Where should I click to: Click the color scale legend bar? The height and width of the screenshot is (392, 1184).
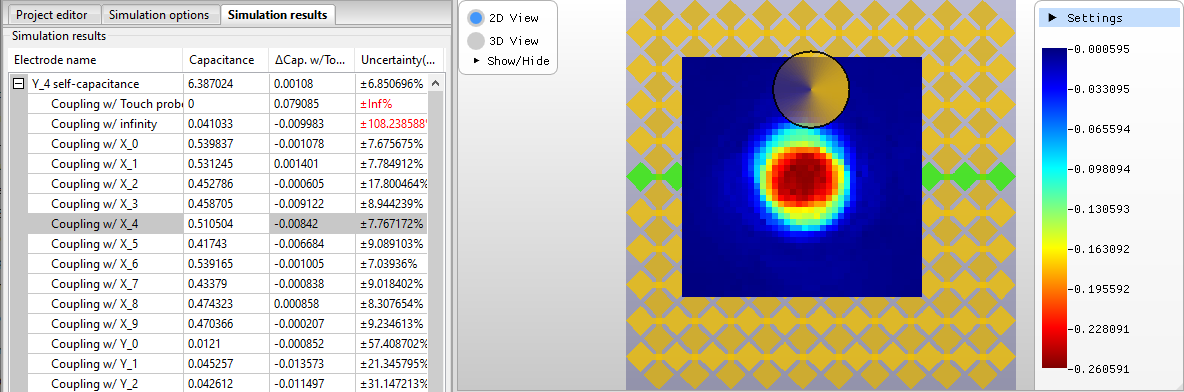pyautogui.click(x=1054, y=208)
